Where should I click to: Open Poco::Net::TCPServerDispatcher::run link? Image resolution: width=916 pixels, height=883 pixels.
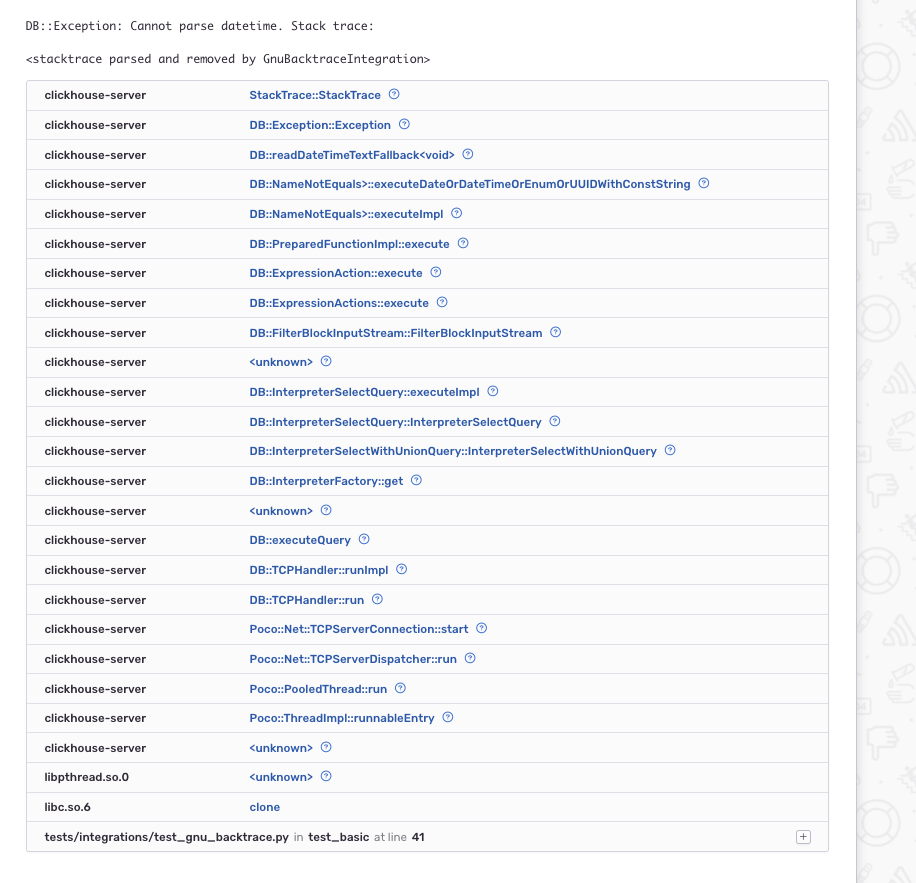pos(353,659)
